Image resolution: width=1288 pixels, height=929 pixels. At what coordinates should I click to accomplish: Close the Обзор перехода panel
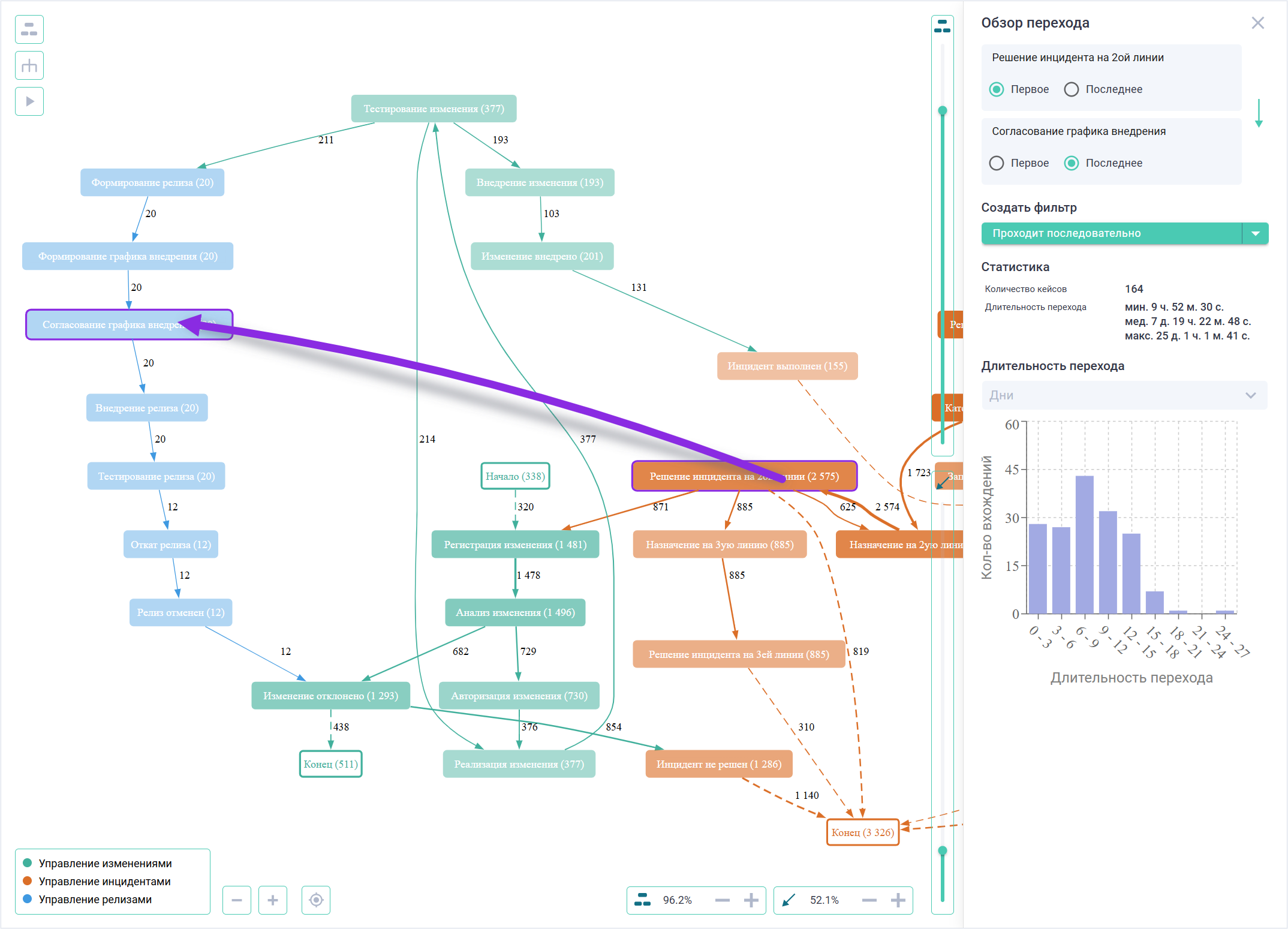coord(1257,23)
